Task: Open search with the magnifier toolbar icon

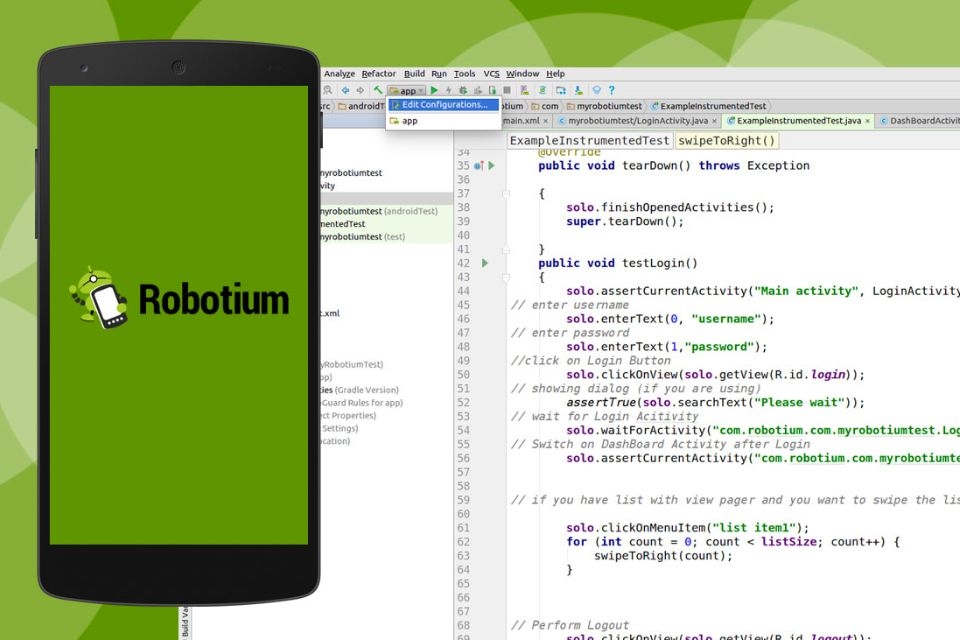Action: [327, 90]
